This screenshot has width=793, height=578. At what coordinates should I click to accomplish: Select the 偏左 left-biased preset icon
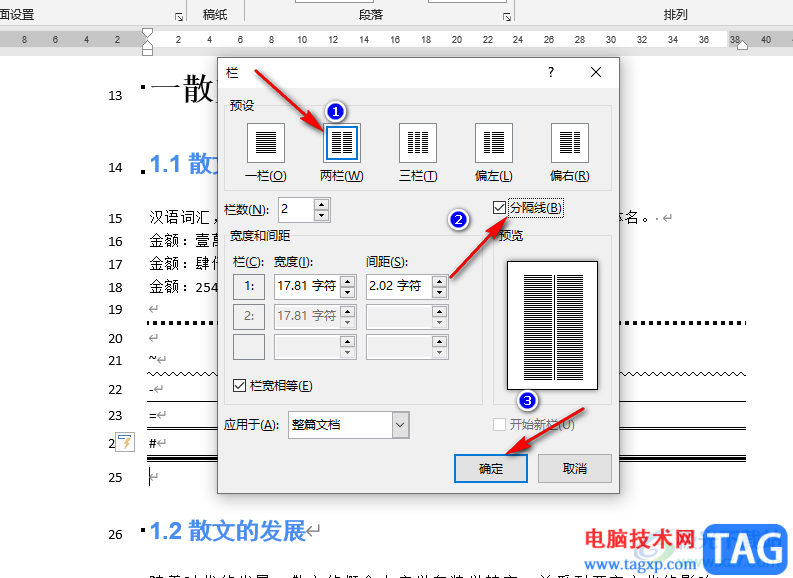494,143
